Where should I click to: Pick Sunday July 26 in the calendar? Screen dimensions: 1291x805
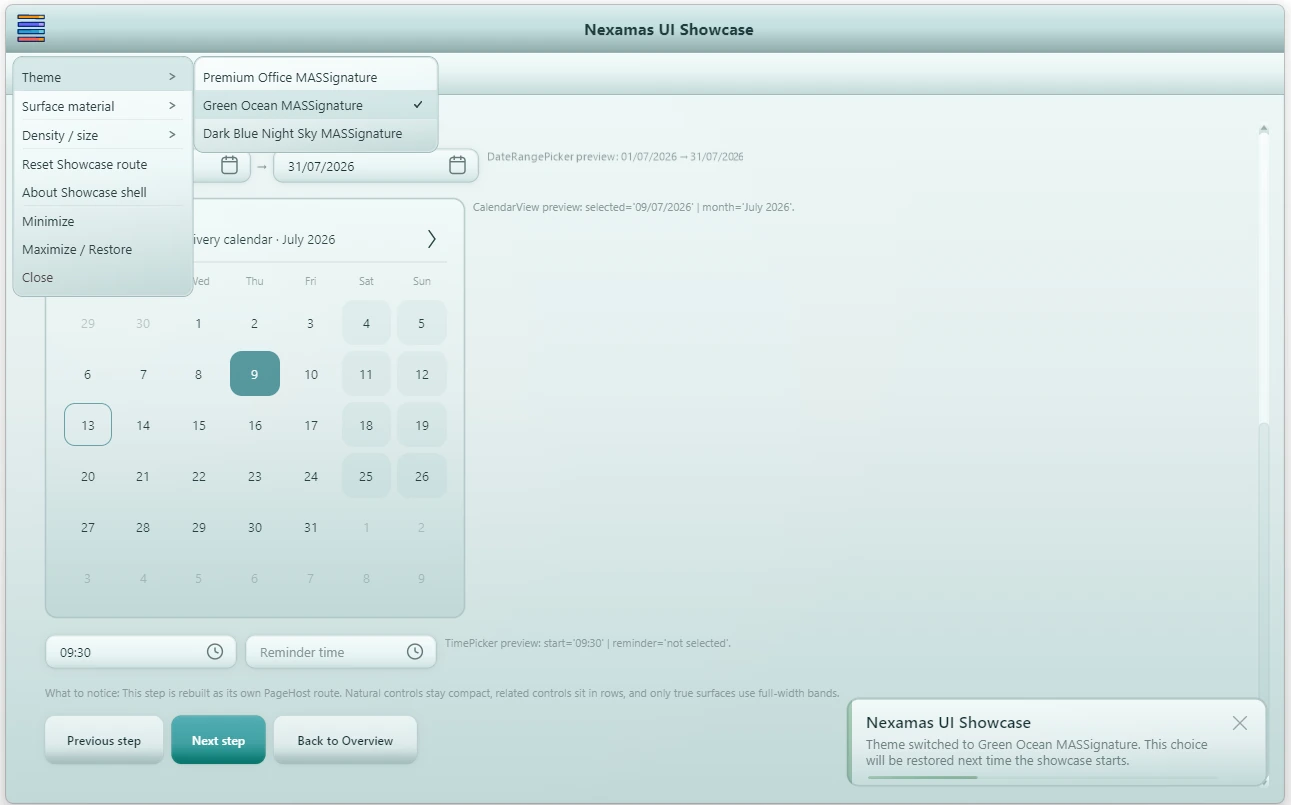pos(422,476)
